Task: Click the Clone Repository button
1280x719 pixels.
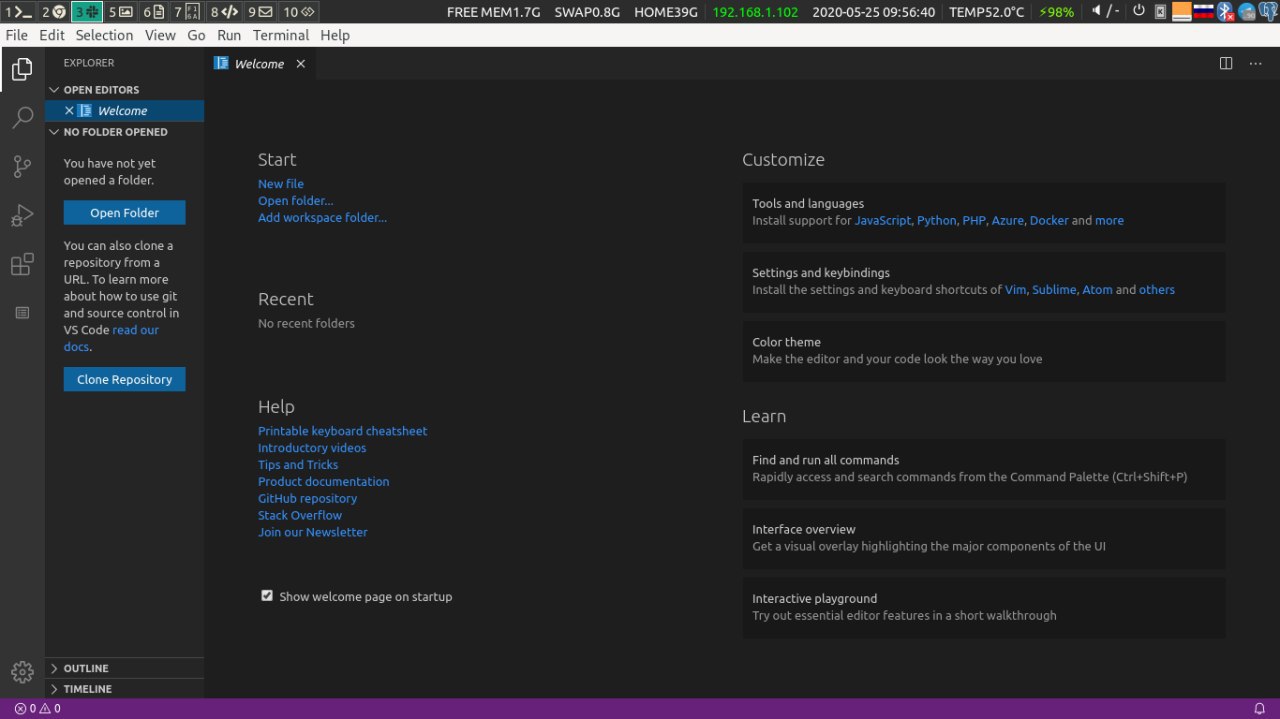Action: click(124, 379)
